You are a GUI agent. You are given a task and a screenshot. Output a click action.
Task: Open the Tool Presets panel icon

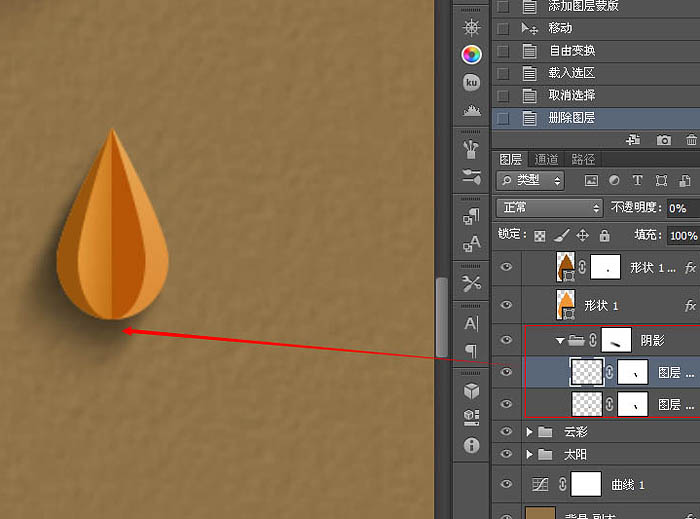471,283
